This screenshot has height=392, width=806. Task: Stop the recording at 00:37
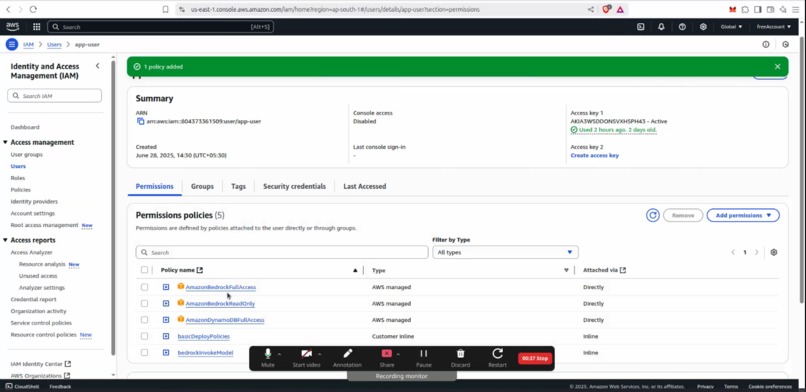tap(535, 358)
